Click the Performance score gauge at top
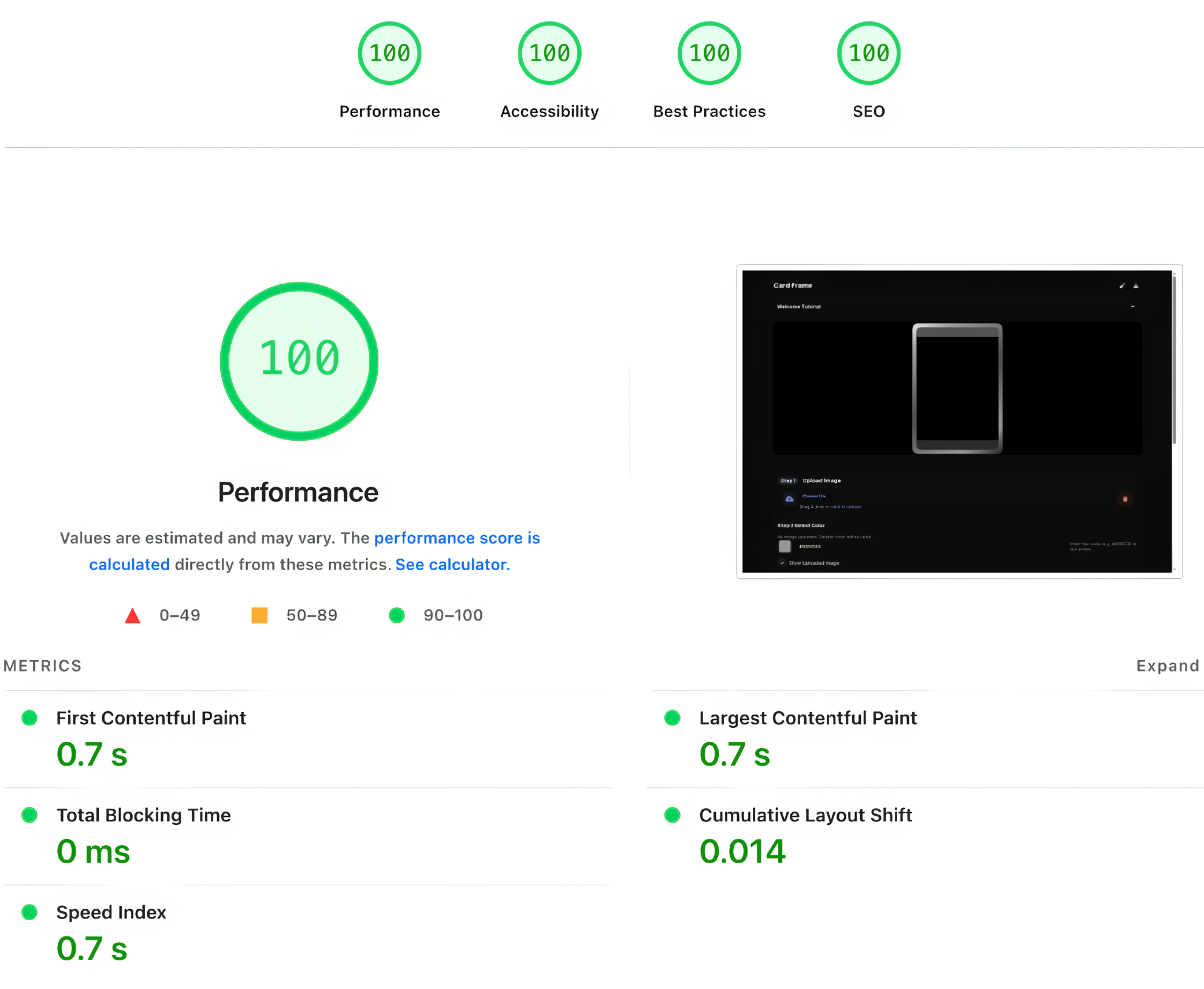 pyautogui.click(x=389, y=53)
